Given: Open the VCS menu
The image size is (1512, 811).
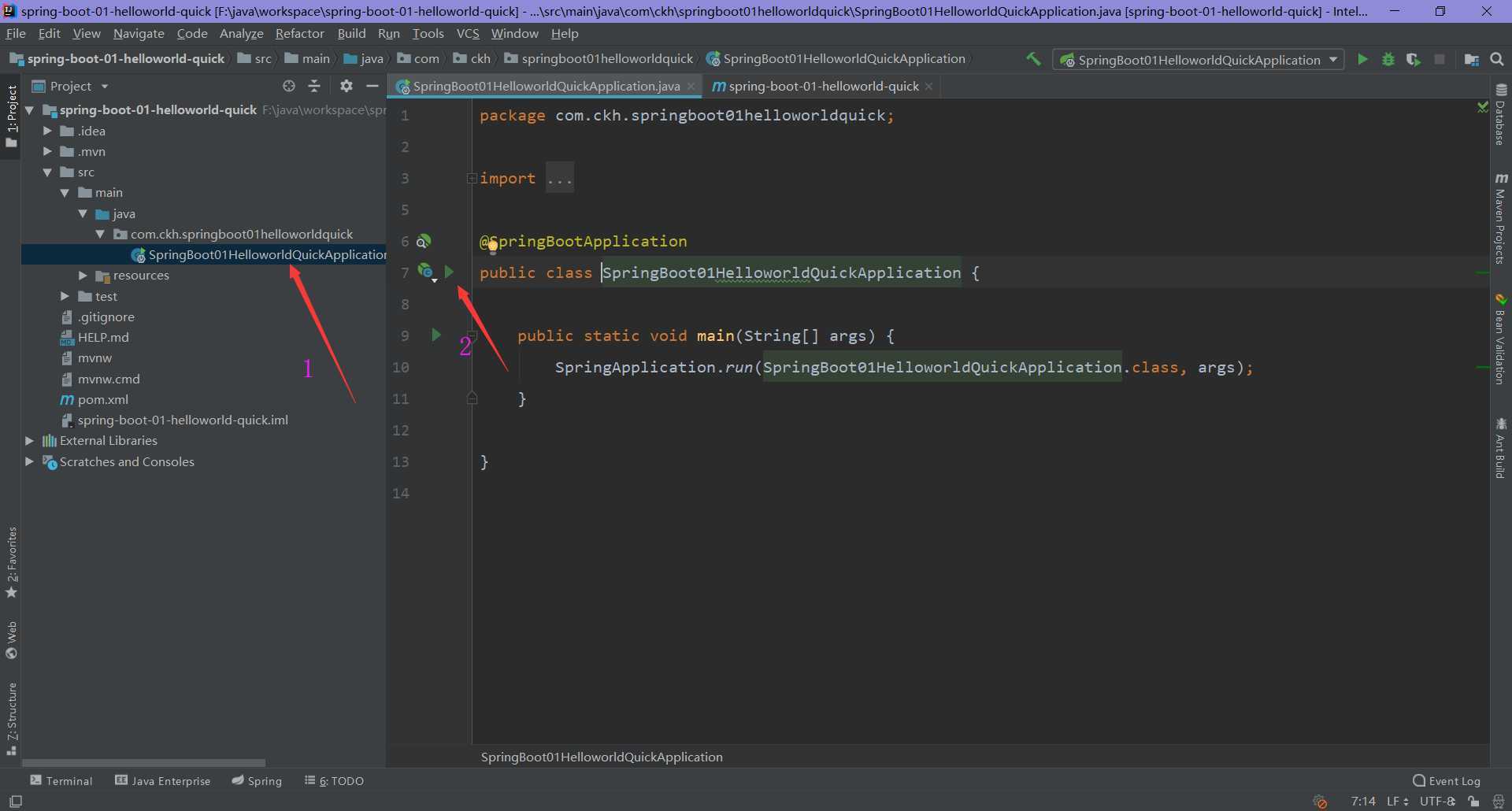Looking at the screenshot, I should [x=468, y=34].
